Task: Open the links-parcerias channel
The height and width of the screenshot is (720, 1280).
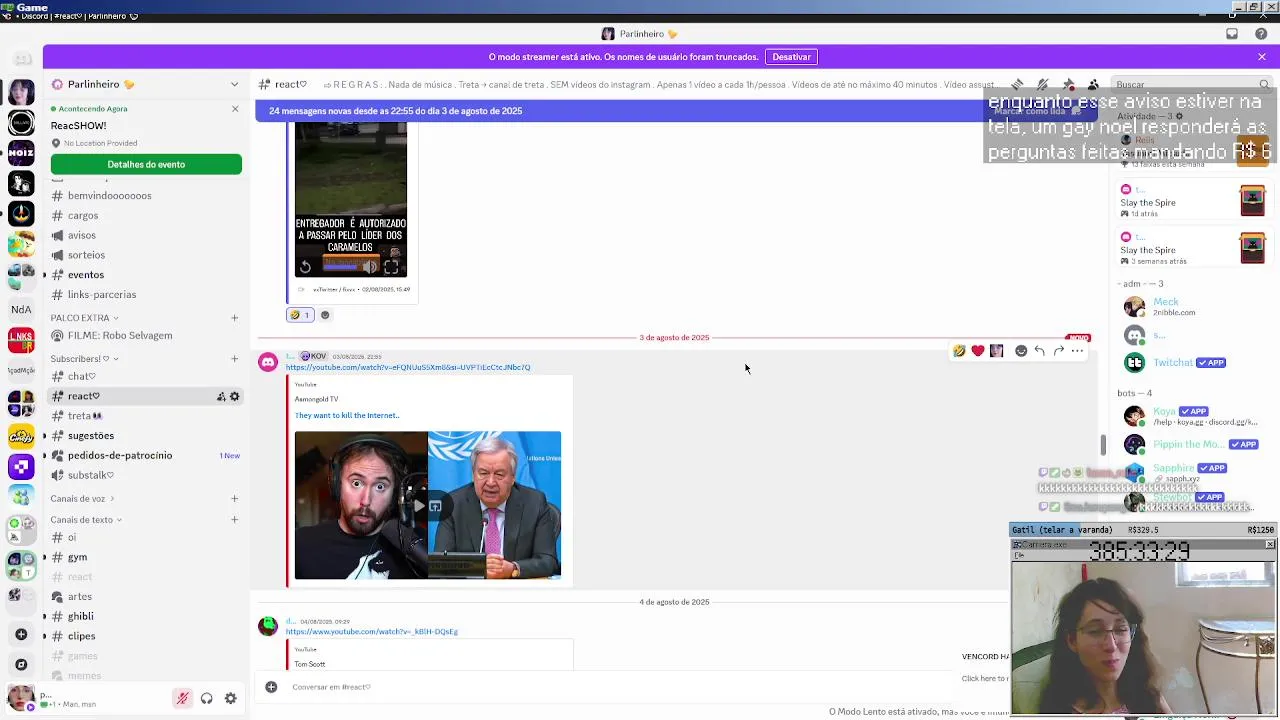Action: (101, 295)
